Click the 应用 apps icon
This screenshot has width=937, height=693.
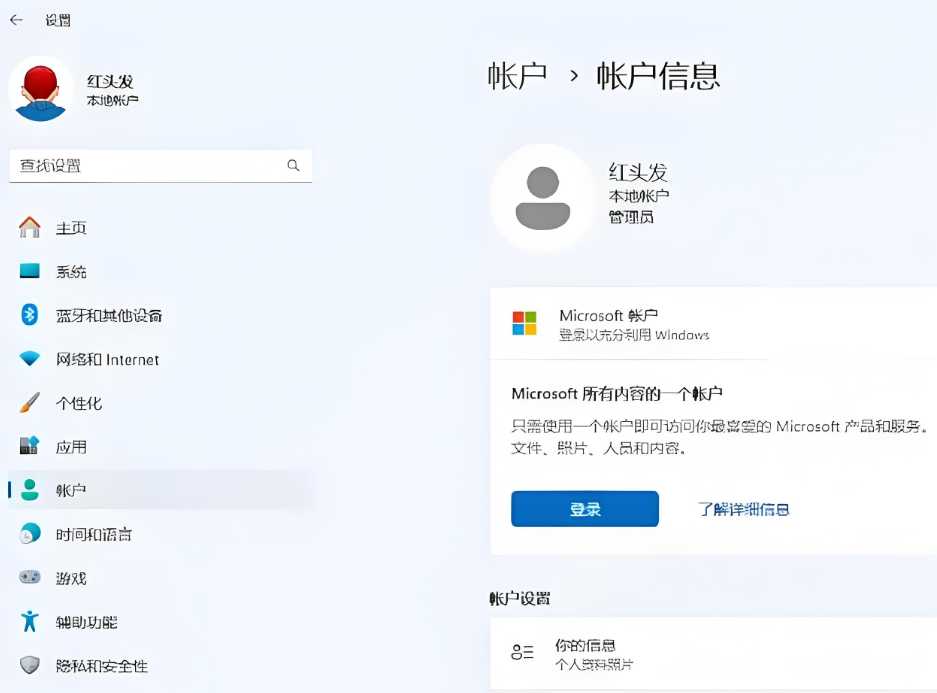point(30,446)
